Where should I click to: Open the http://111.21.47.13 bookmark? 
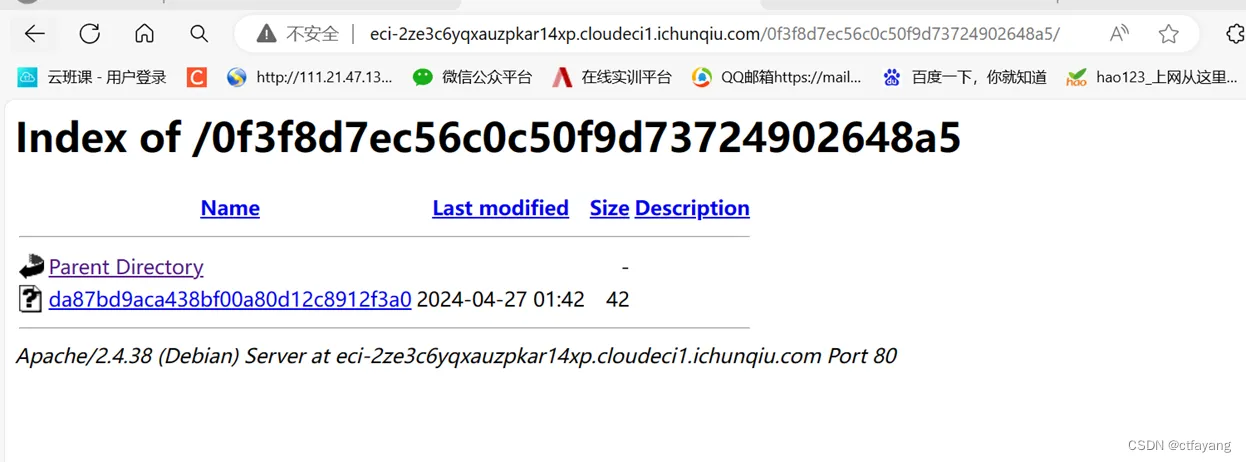(309, 77)
